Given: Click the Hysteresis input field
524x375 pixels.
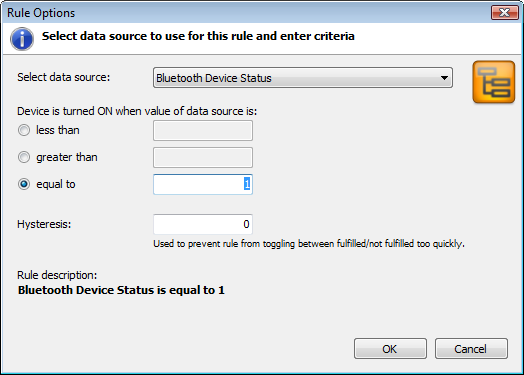Looking at the screenshot, I should point(203,224).
